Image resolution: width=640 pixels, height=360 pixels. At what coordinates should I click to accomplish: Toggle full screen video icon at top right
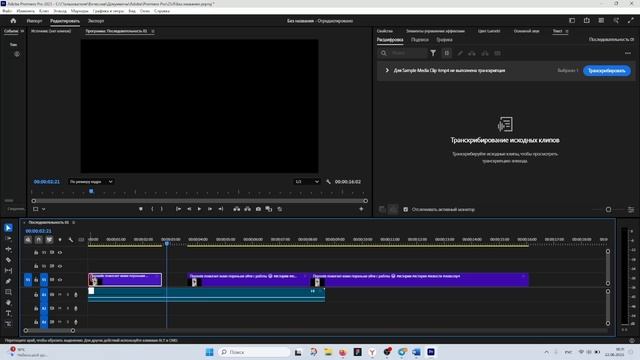point(631,20)
